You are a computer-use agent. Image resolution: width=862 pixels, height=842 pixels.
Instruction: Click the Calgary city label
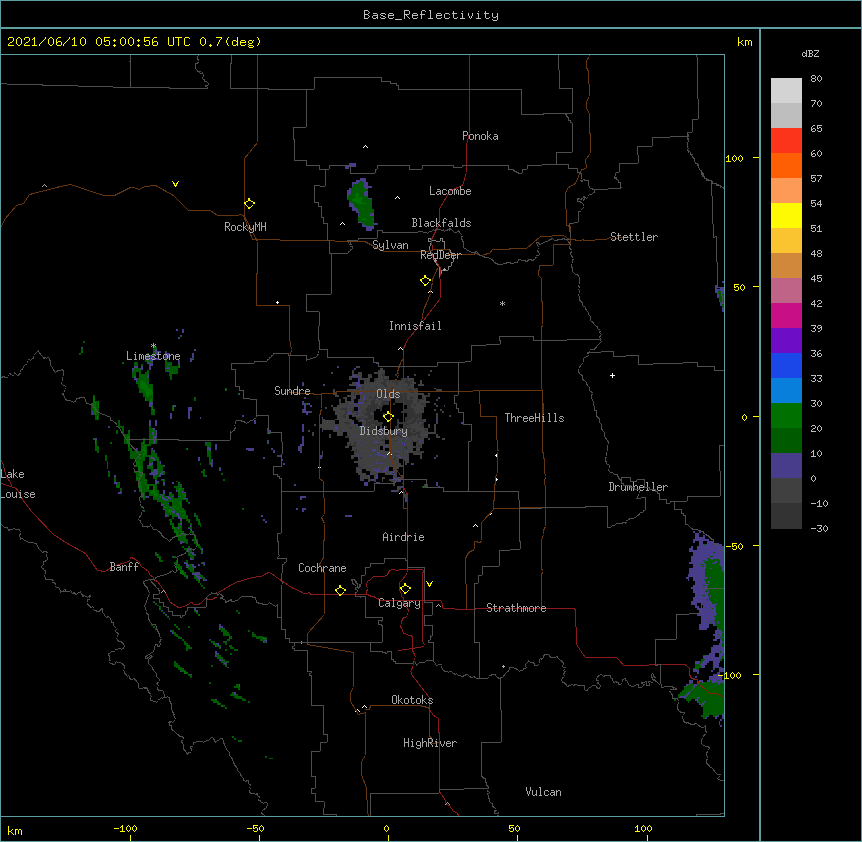point(399,603)
